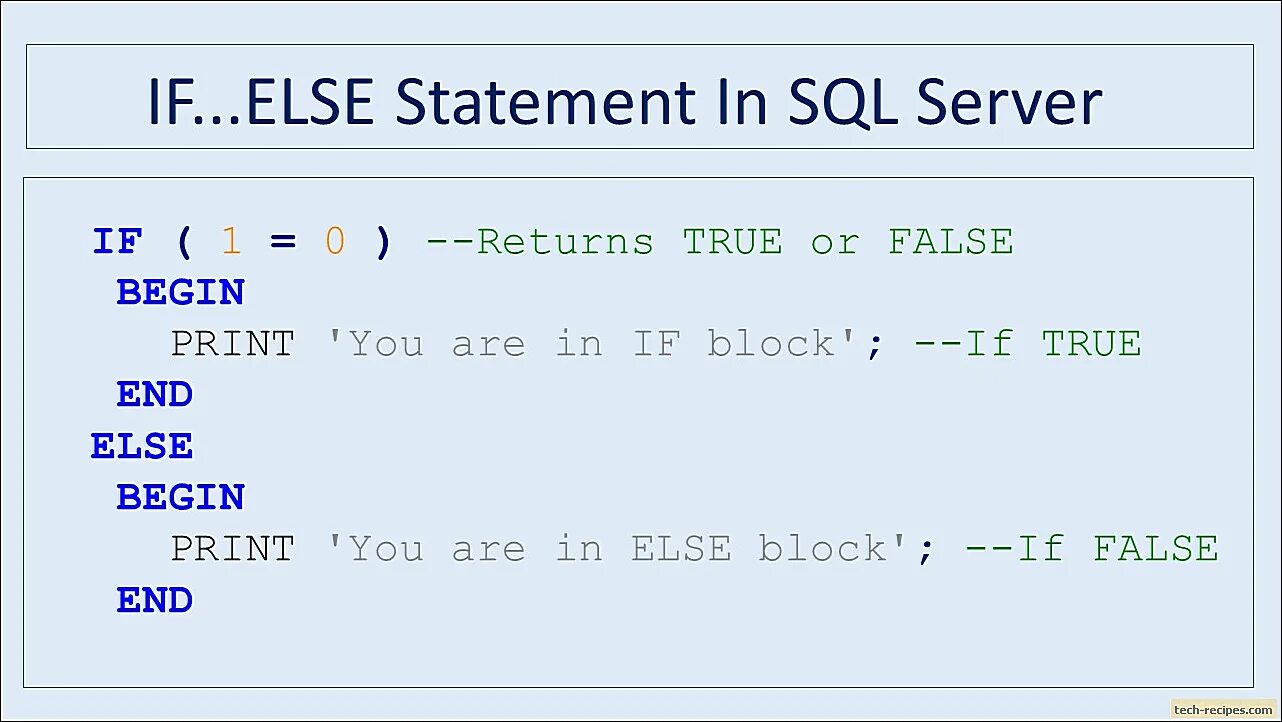Click the equals sign in the condition
The width and height of the screenshot is (1282, 722).
pos(283,242)
